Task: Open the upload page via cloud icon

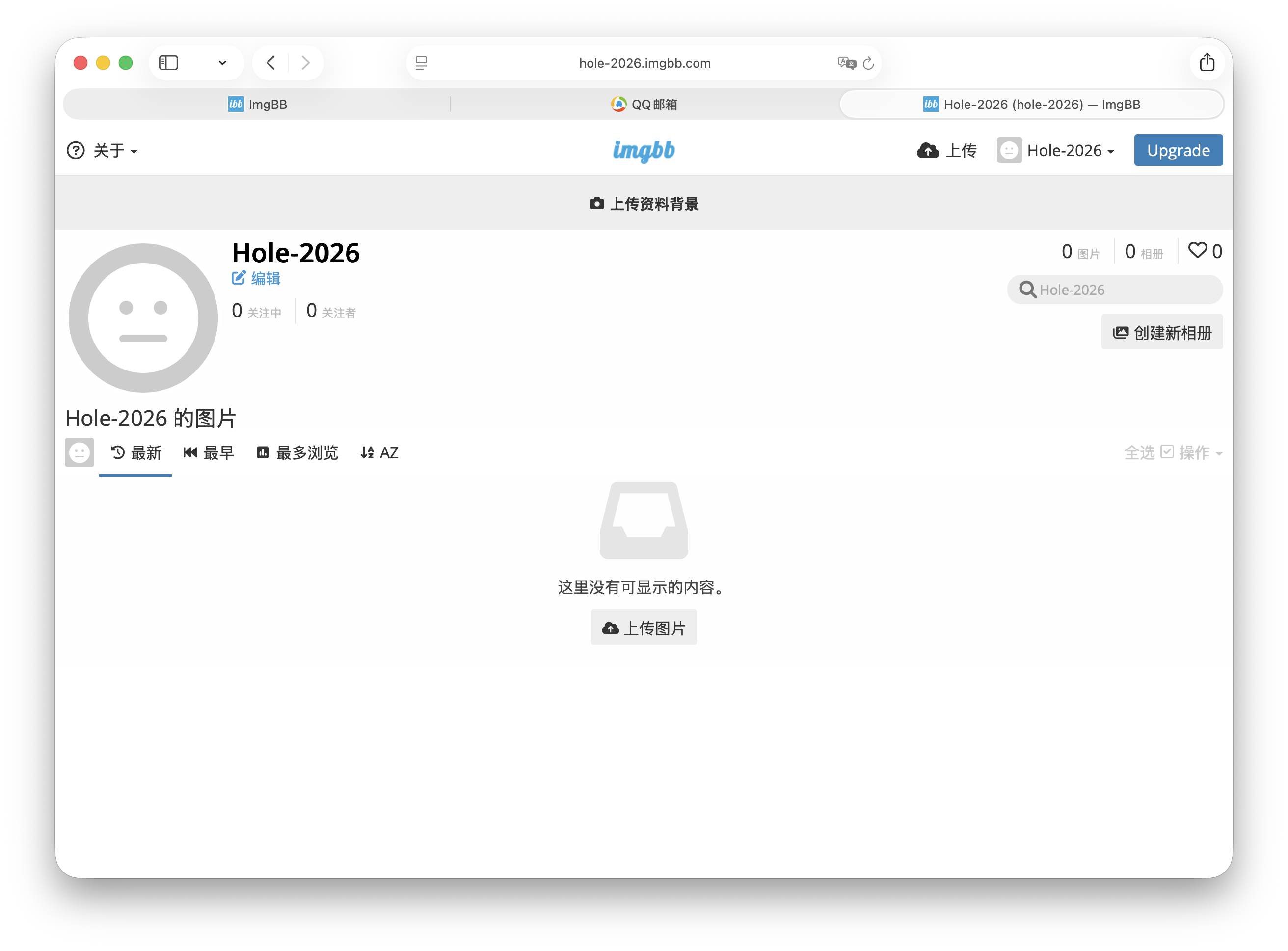Action: tap(928, 150)
